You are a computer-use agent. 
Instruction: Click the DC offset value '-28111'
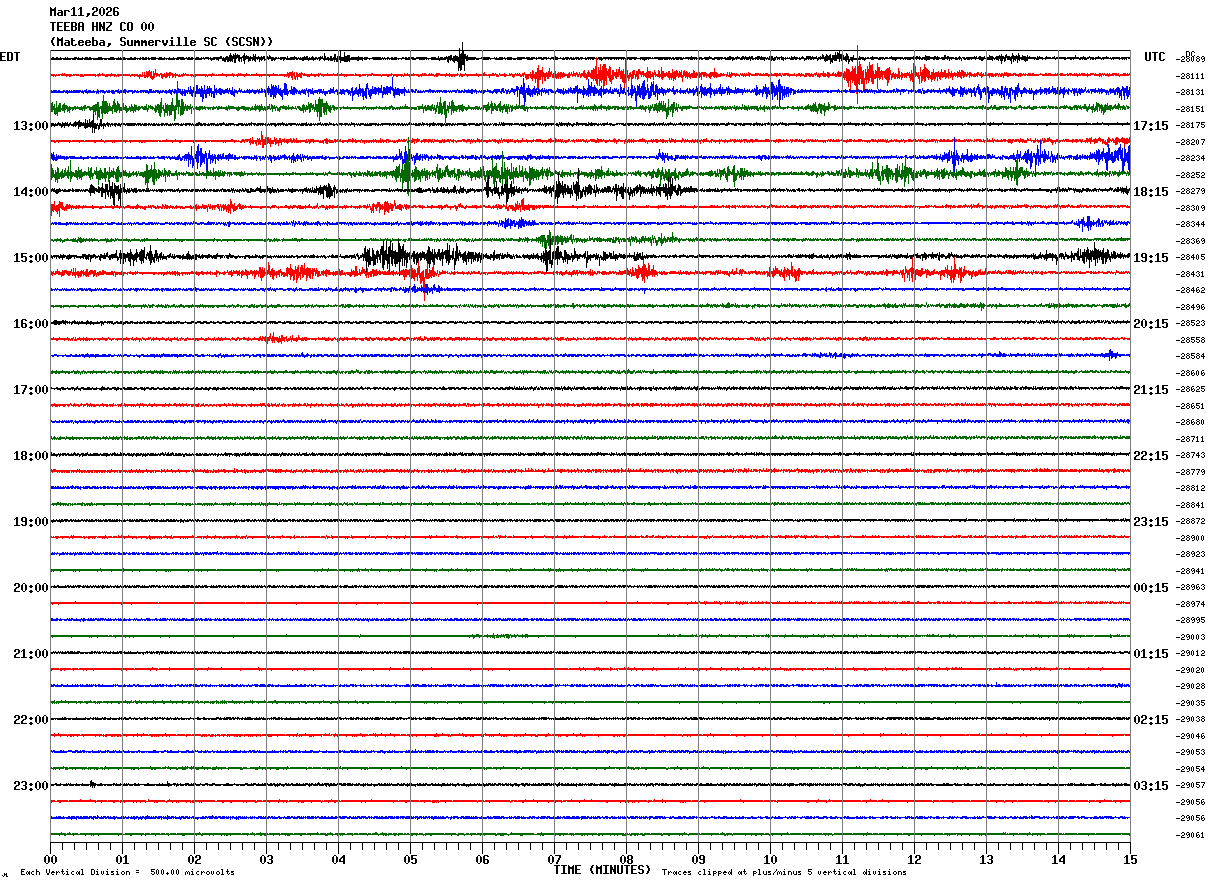[x=1191, y=76]
